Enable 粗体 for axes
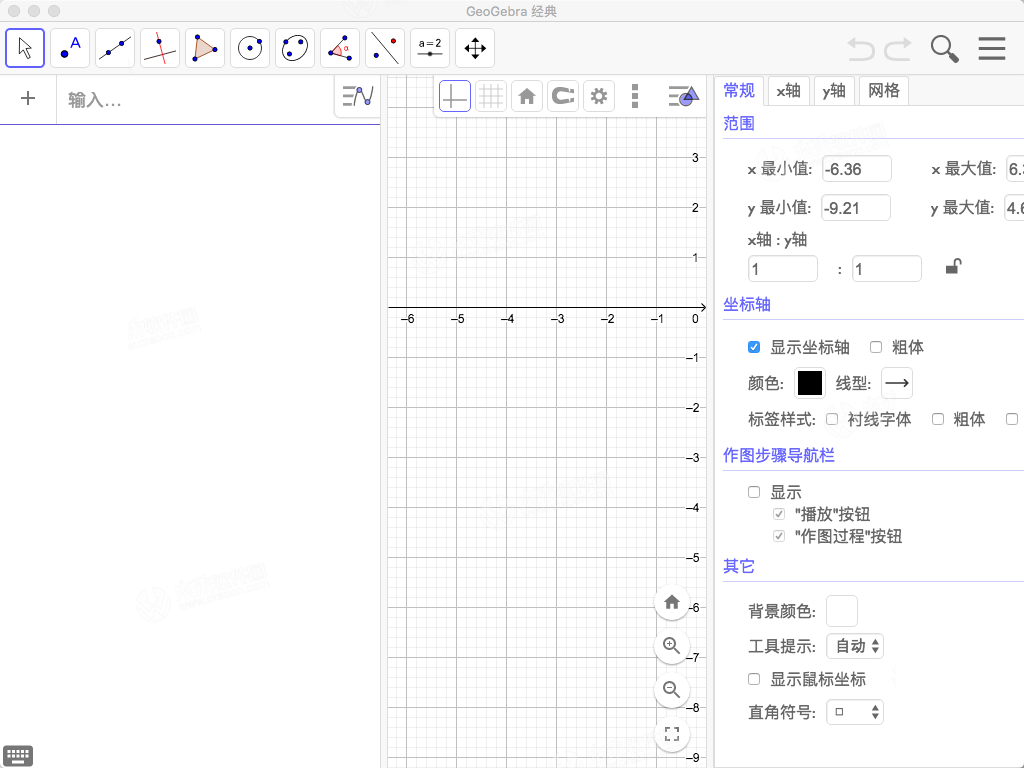The image size is (1024, 768). (876, 347)
